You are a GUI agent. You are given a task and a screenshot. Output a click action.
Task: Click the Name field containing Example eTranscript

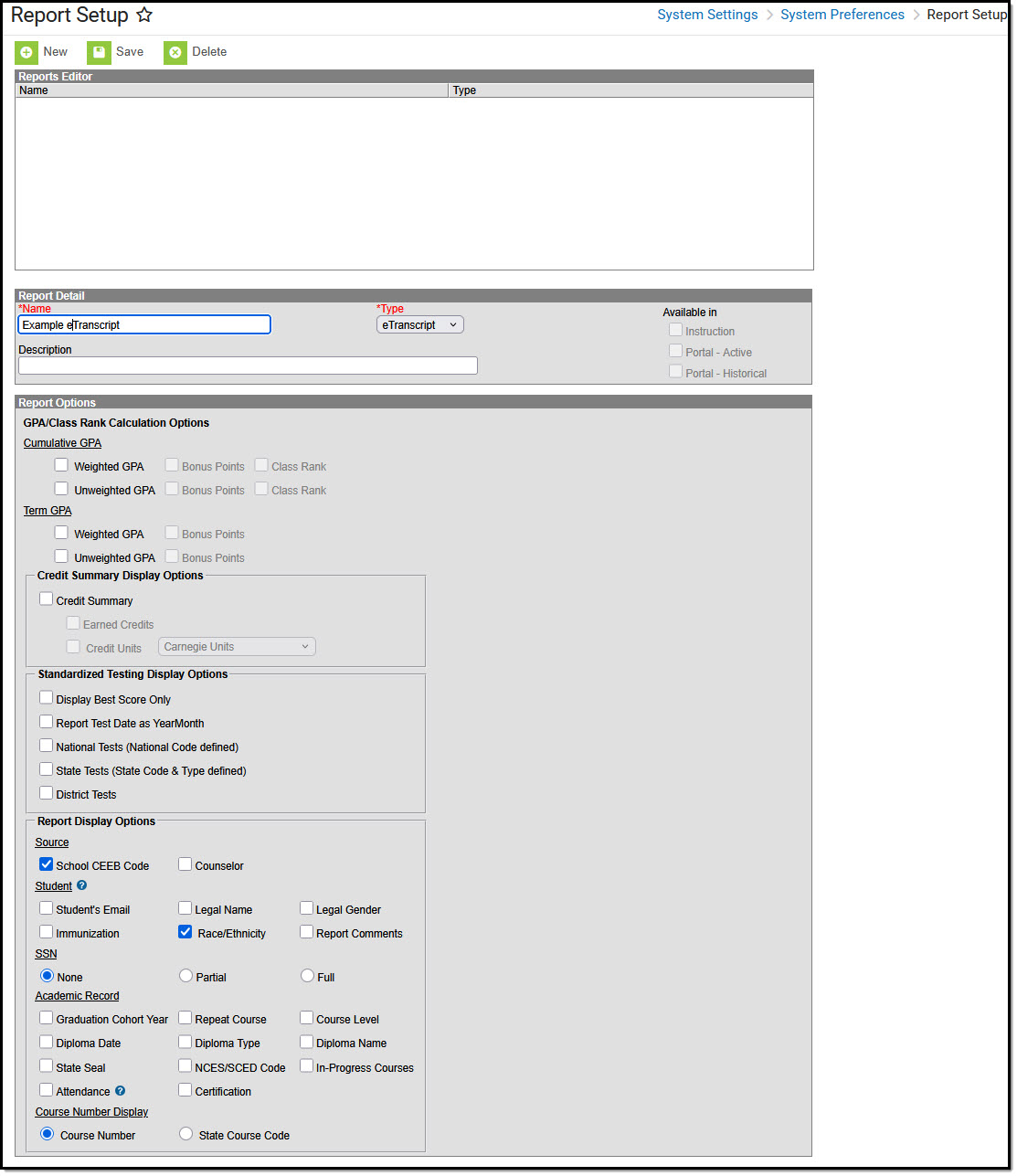(143, 324)
